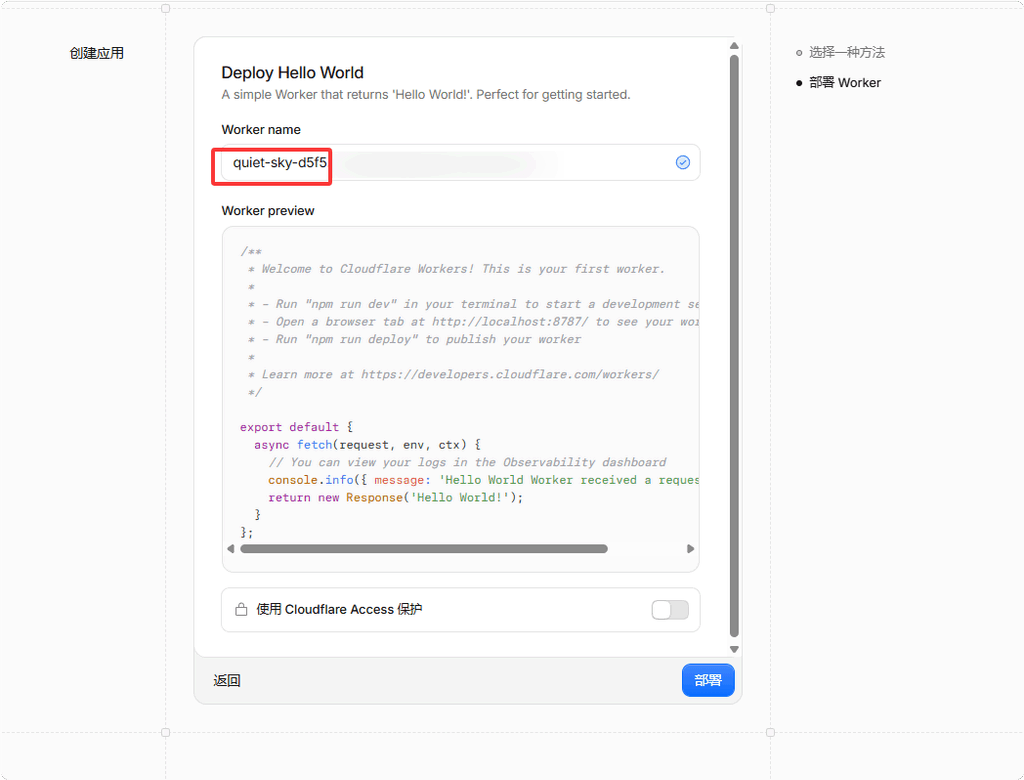The image size is (1024, 780).
Task: Click the 'npm run dev' comment line
Action: (473, 304)
